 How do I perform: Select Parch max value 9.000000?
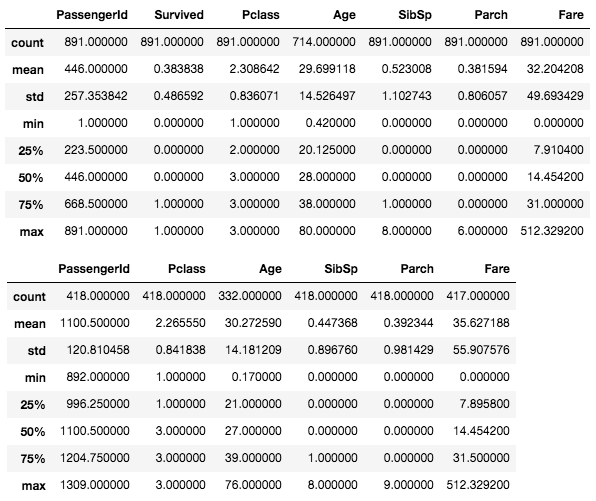click(408, 485)
